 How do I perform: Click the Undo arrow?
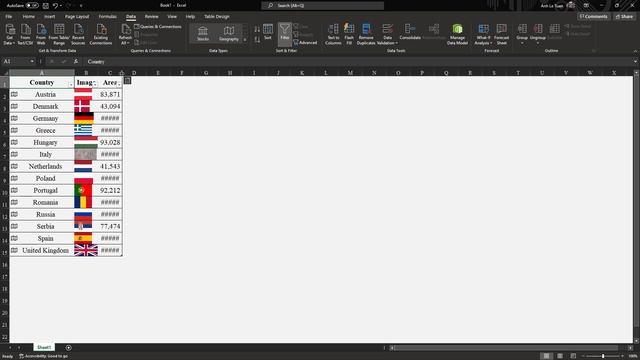(55, 6)
